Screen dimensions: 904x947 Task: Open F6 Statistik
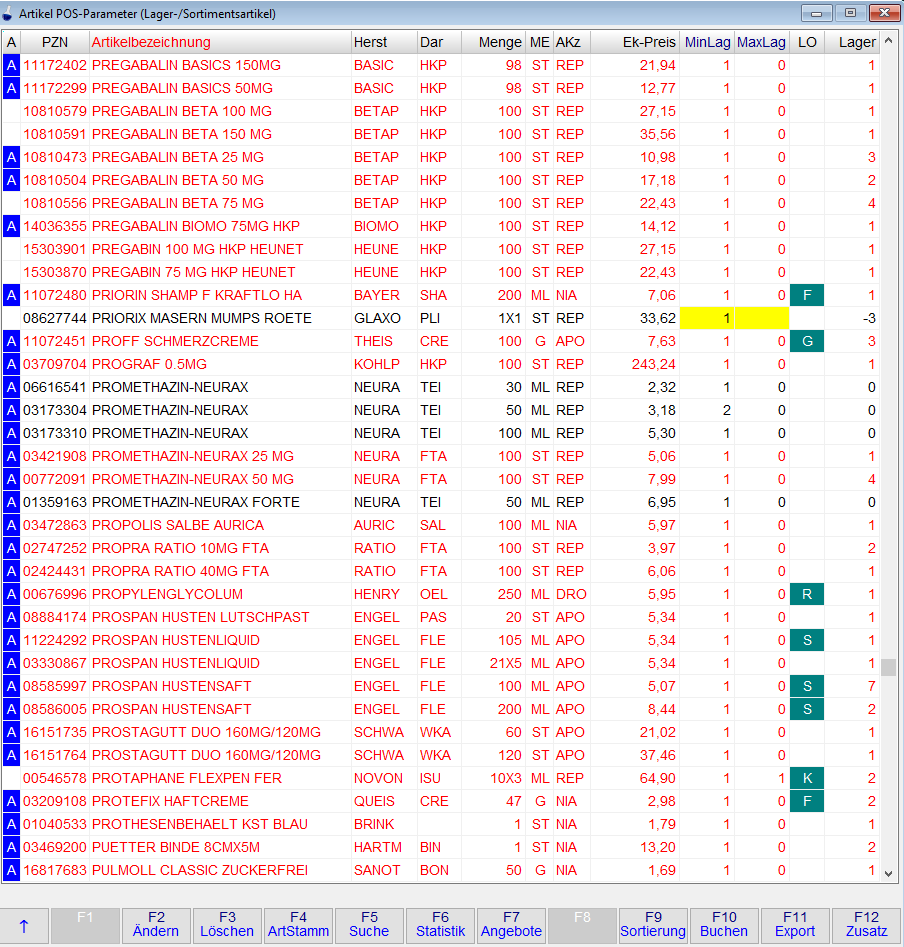tap(440, 925)
